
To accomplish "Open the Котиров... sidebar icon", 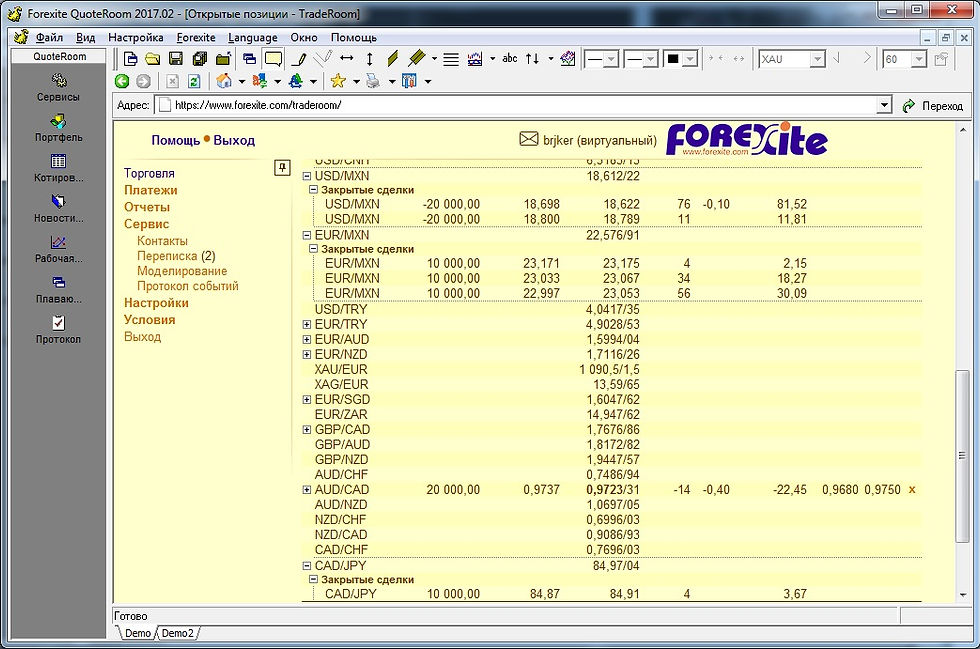I will pos(58,168).
